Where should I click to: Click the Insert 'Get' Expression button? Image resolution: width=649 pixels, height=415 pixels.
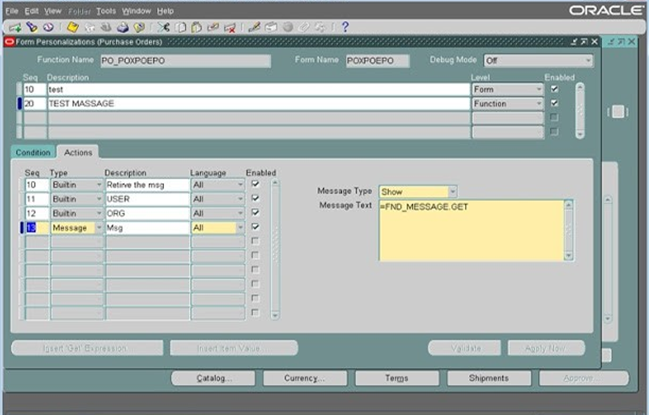[87, 348]
